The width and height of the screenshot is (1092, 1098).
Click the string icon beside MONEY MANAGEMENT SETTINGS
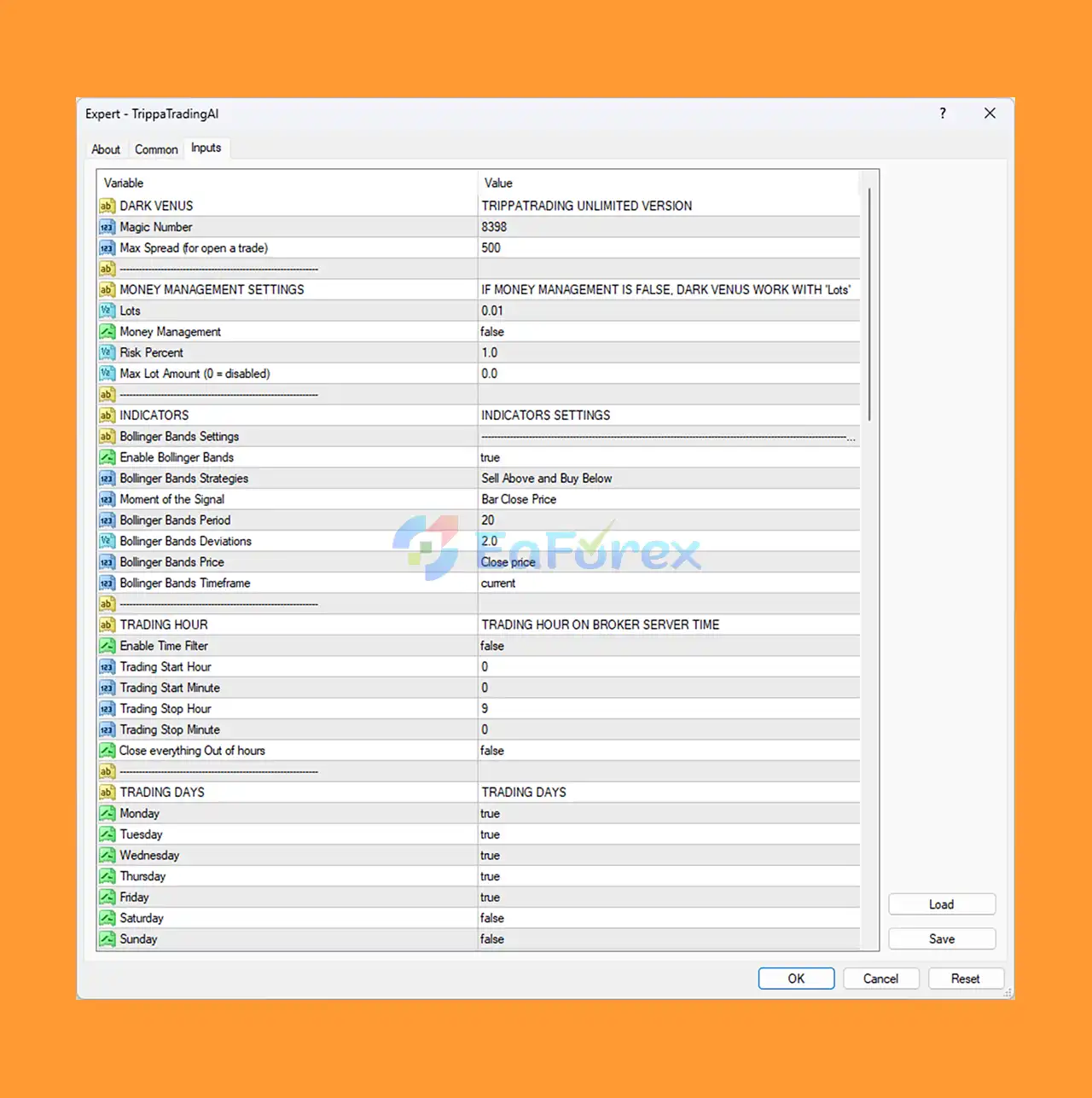coord(107,289)
